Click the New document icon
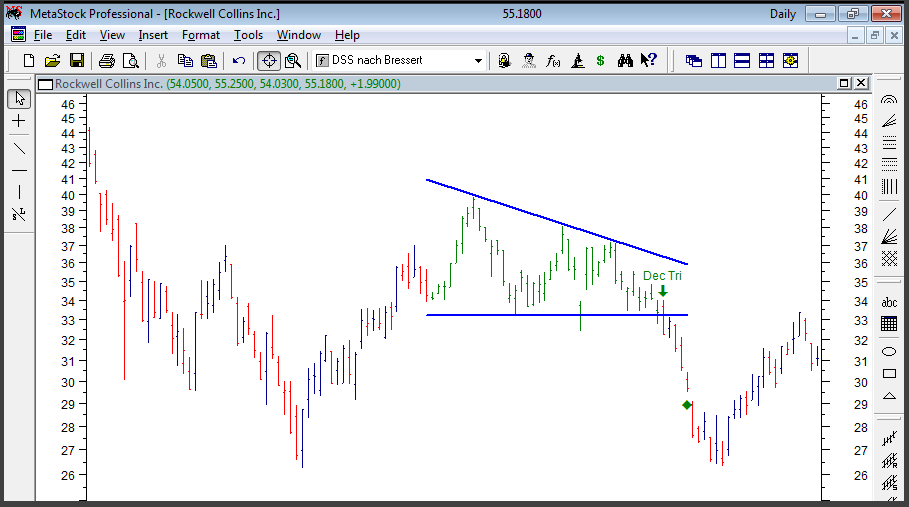This screenshot has width=909, height=507. [28, 60]
